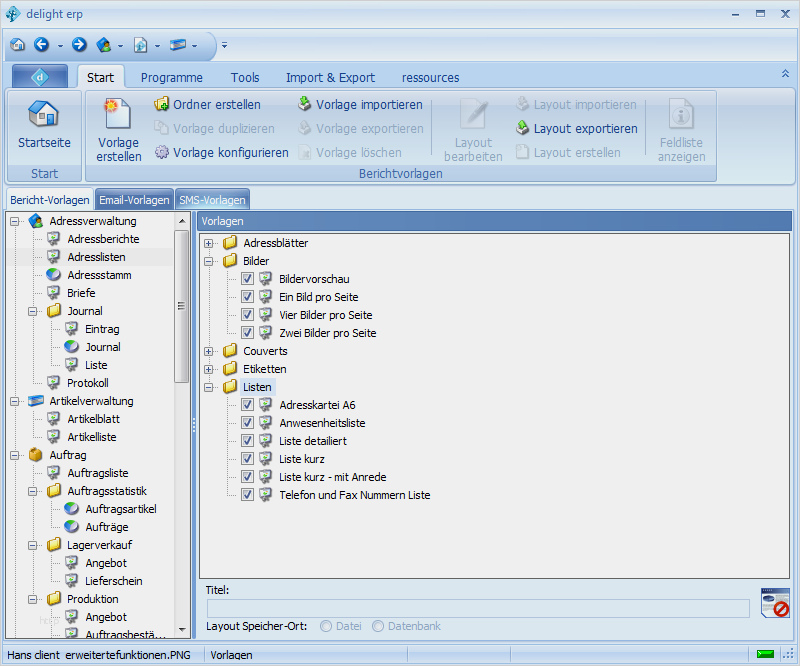800x666 pixels.
Task: Click the Adressstamm pie chart icon
Action: [54, 275]
